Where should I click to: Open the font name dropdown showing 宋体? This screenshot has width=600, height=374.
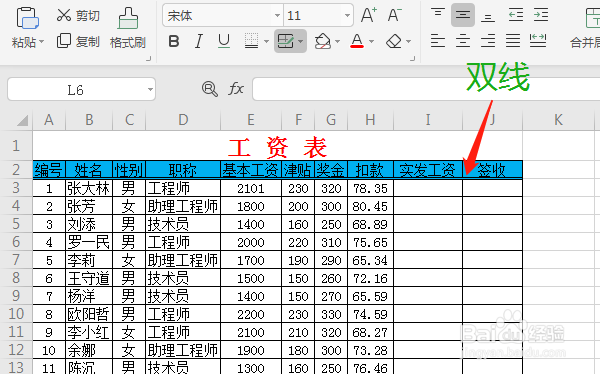coord(277,16)
